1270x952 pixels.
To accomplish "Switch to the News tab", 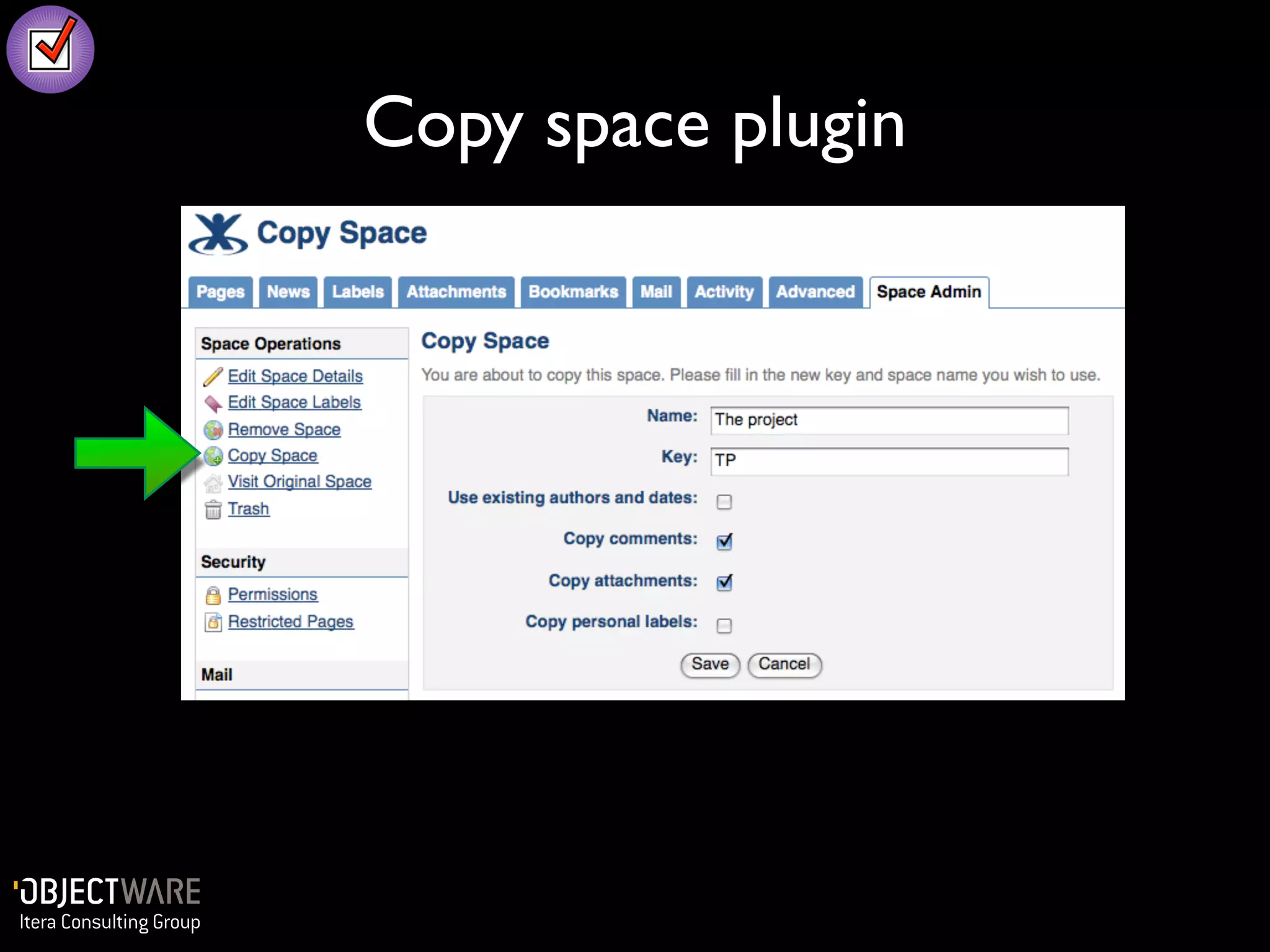I will (x=288, y=292).
